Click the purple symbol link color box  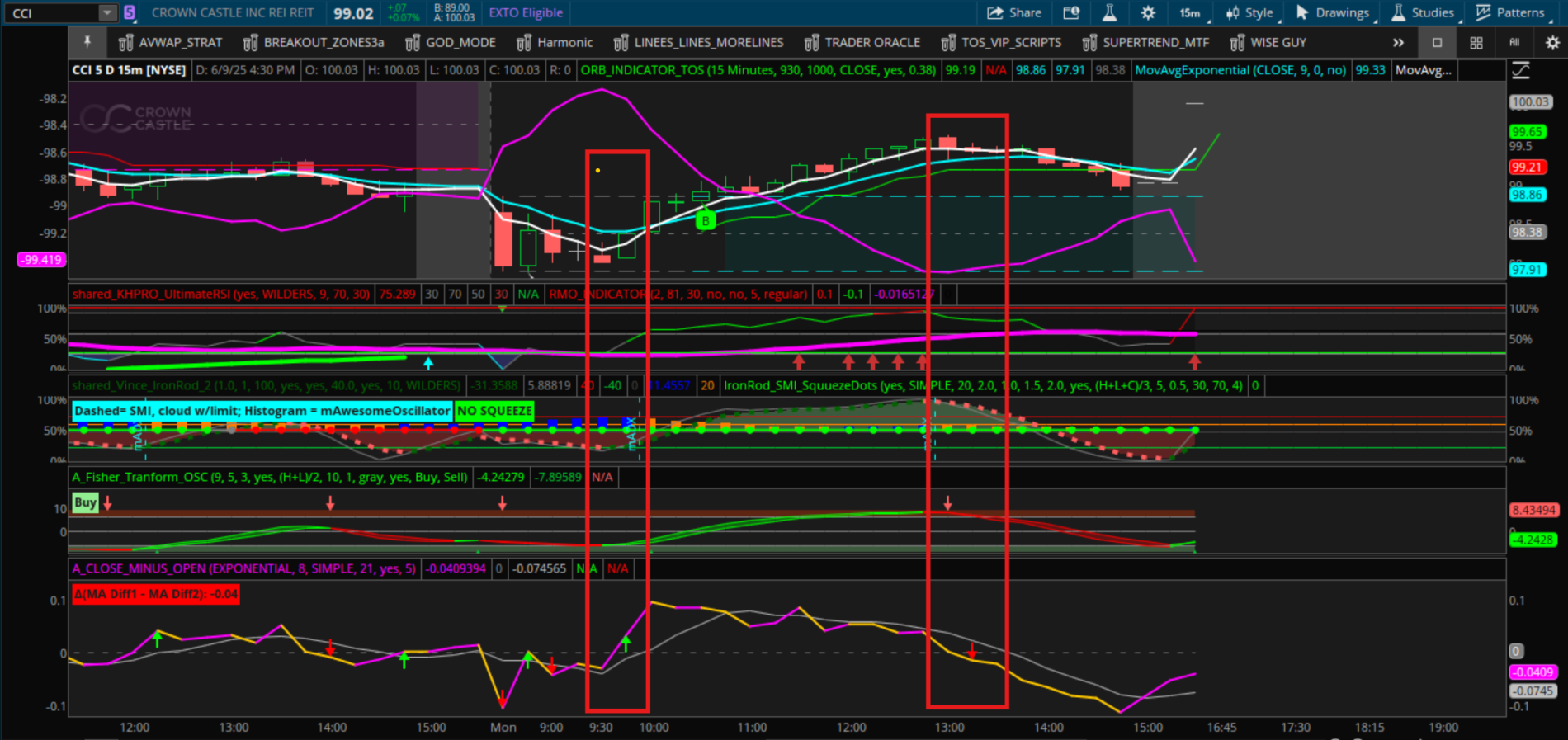(130, 12)
